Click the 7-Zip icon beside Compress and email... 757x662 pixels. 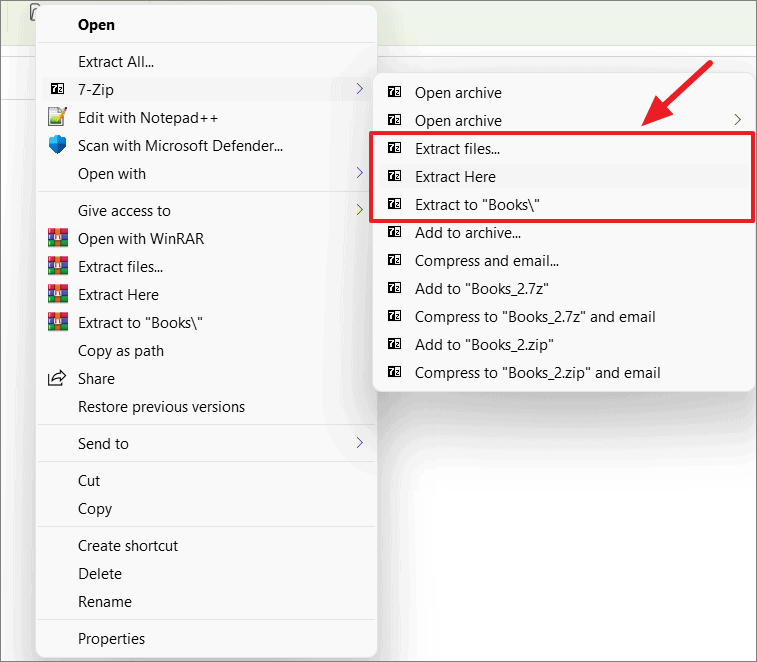[394, 260]
